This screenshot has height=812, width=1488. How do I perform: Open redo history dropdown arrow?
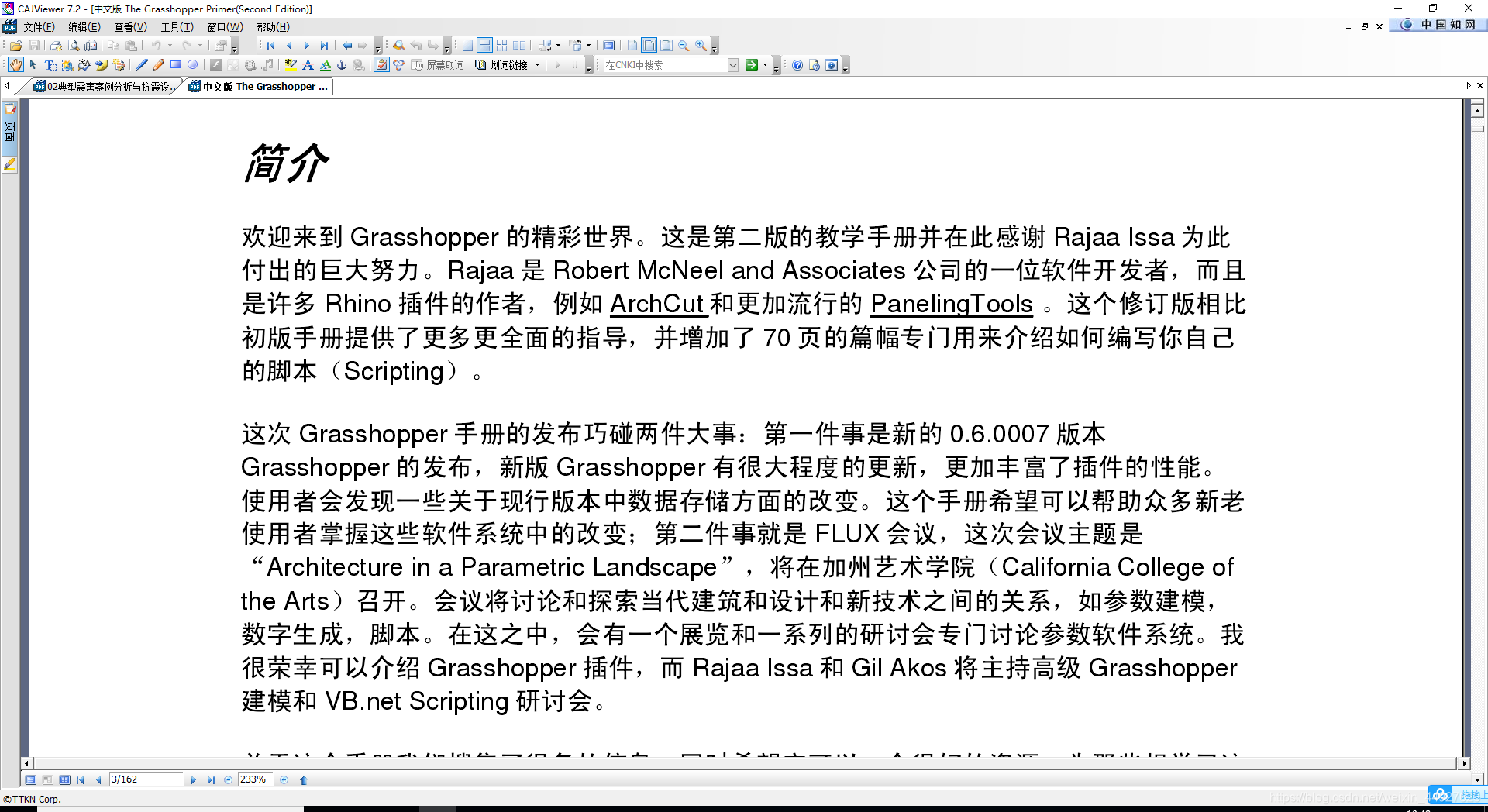pyautogui.click(x=200, y=46)
